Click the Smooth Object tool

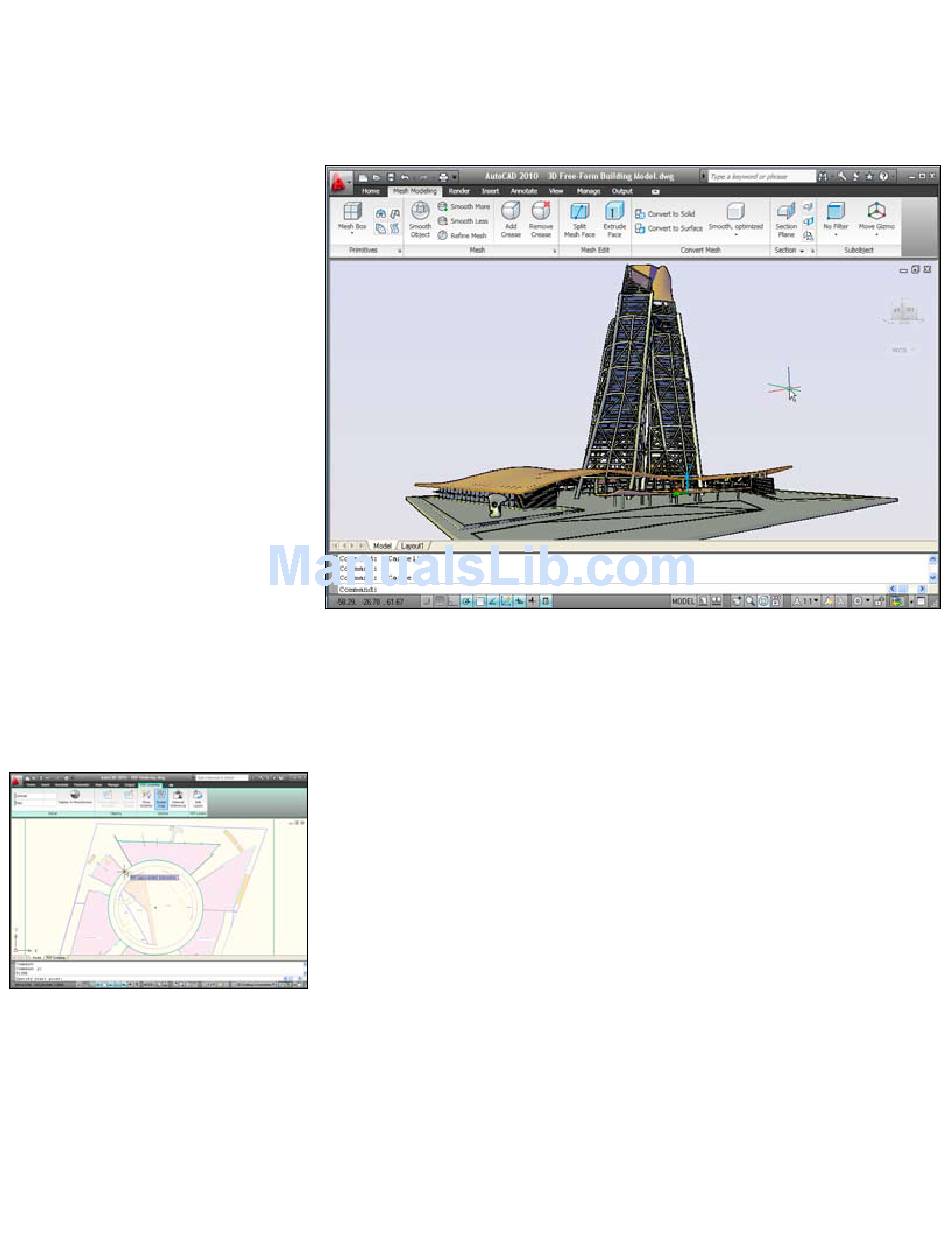point(420,219)
